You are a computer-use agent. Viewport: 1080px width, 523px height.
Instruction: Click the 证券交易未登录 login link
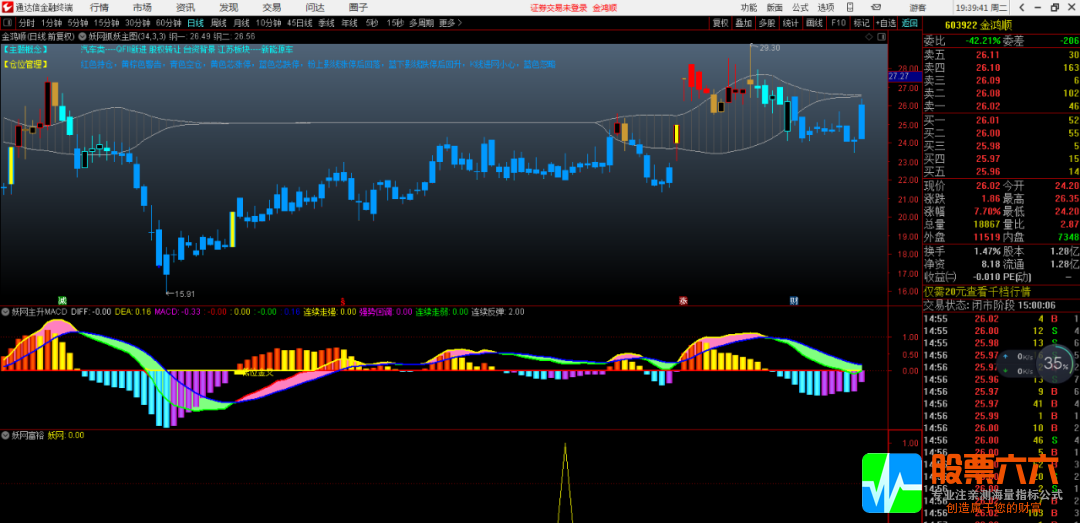click(559, 7)
